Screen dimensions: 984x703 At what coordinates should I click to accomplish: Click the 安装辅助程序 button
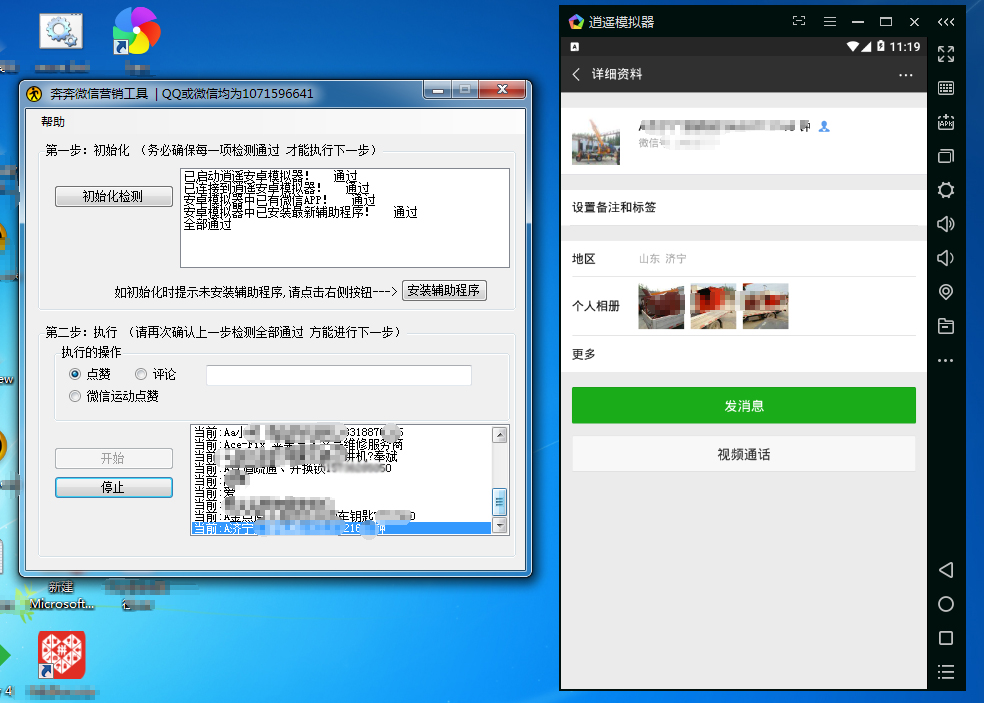[x=444, y=291]
